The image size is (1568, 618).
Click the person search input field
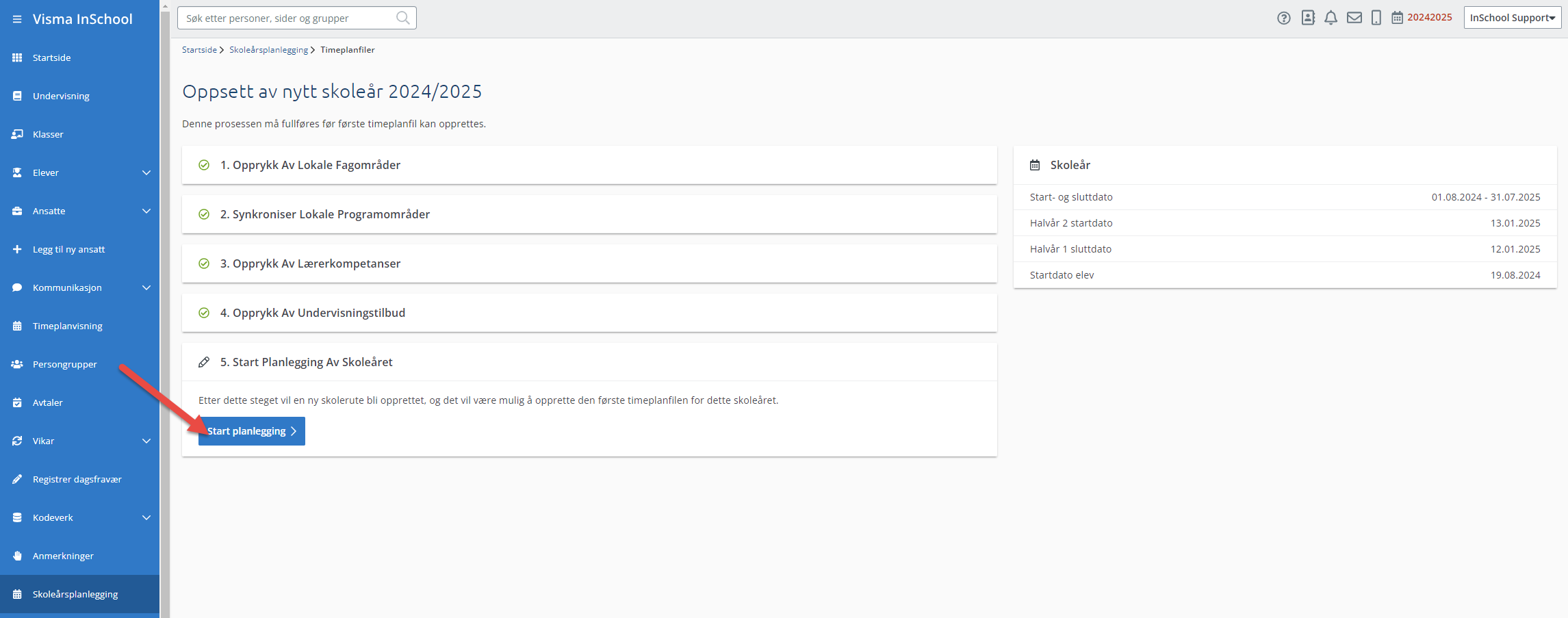297,18
